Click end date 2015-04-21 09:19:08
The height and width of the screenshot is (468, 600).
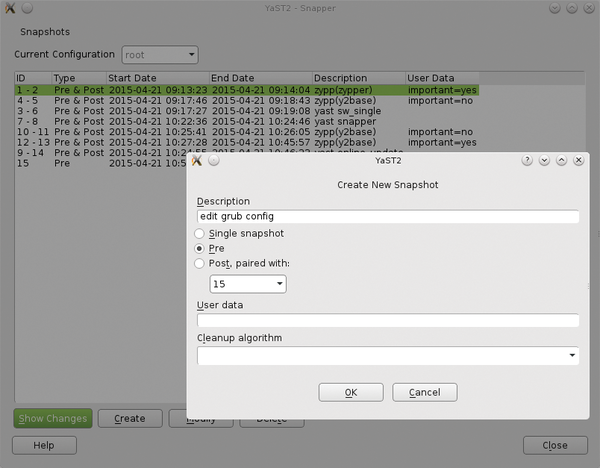[261, 111]
